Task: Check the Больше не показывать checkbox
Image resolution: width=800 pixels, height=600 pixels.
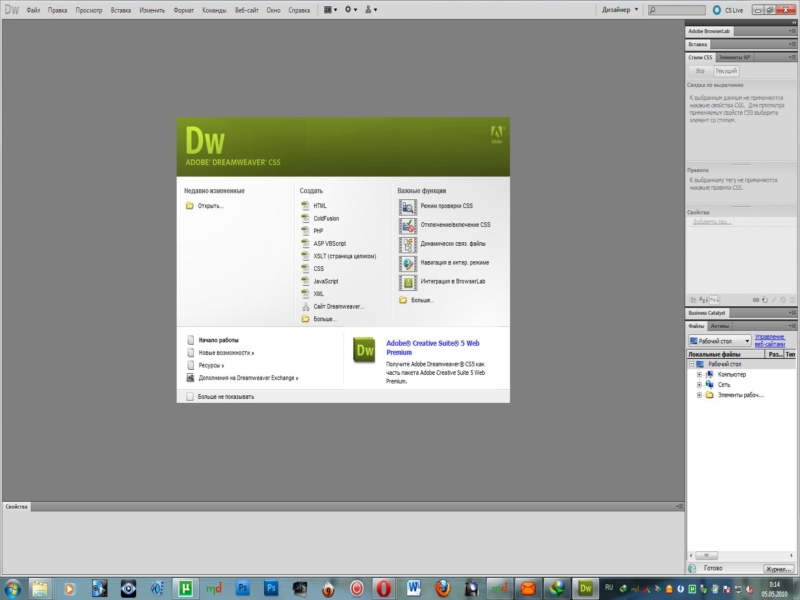Action: (190, 396)
